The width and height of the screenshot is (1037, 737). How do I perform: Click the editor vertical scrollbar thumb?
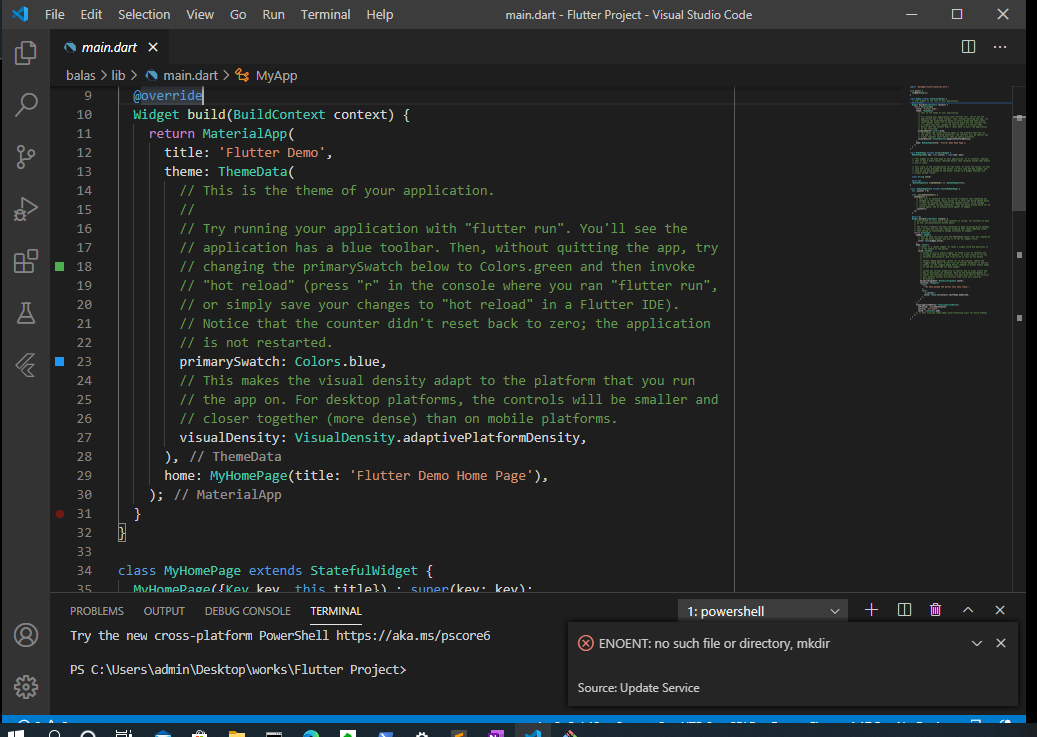pyautogui.click(x=1019, y=163)
